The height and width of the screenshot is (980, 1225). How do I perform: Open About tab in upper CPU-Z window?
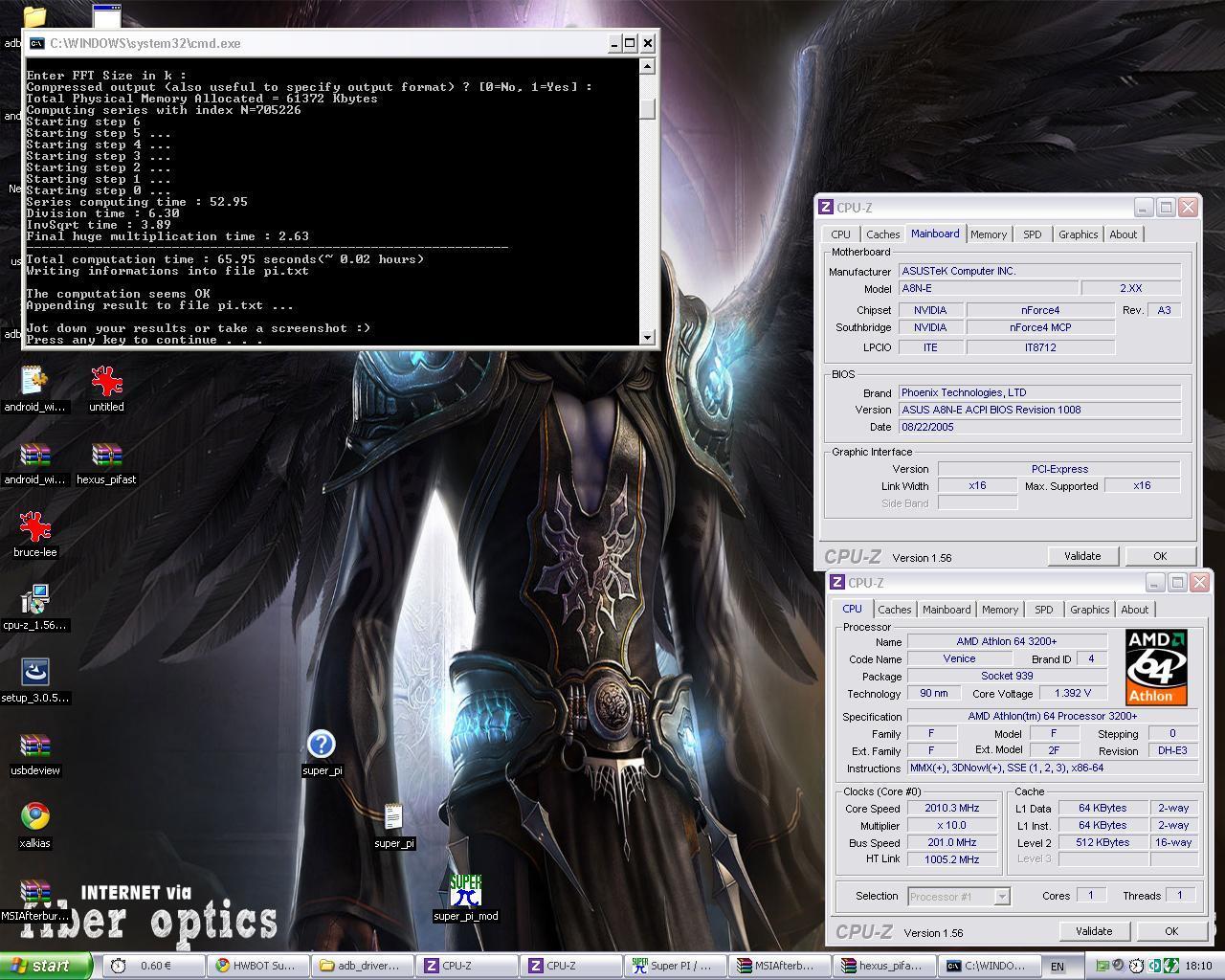coord(1123,234)
